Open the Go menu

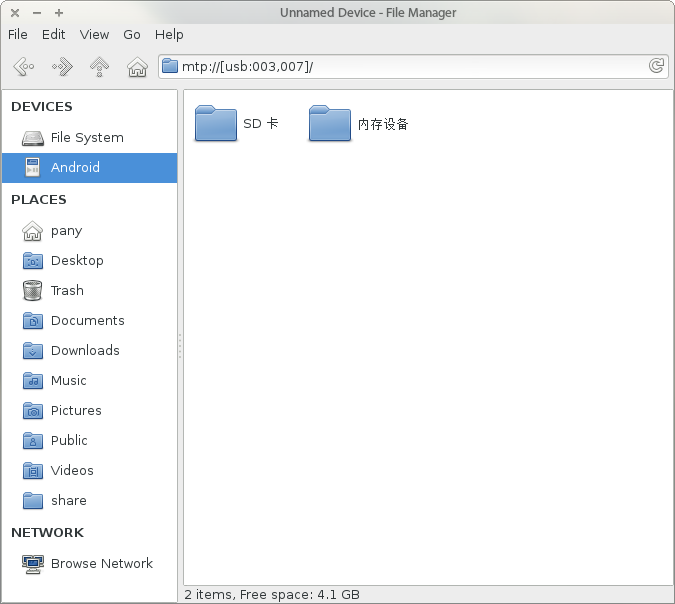[132, 34]
